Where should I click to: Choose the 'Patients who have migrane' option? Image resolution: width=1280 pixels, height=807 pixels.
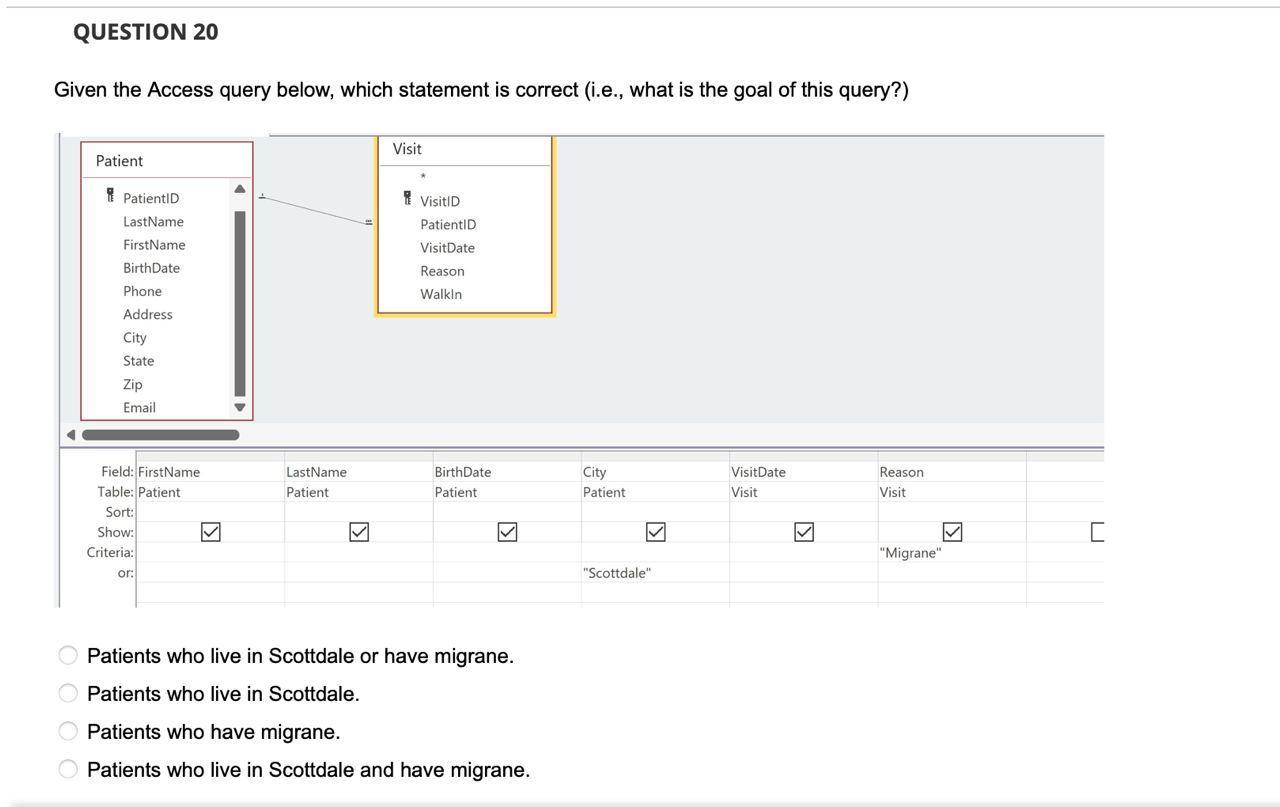pyautogui.click(x=68, y=730)
